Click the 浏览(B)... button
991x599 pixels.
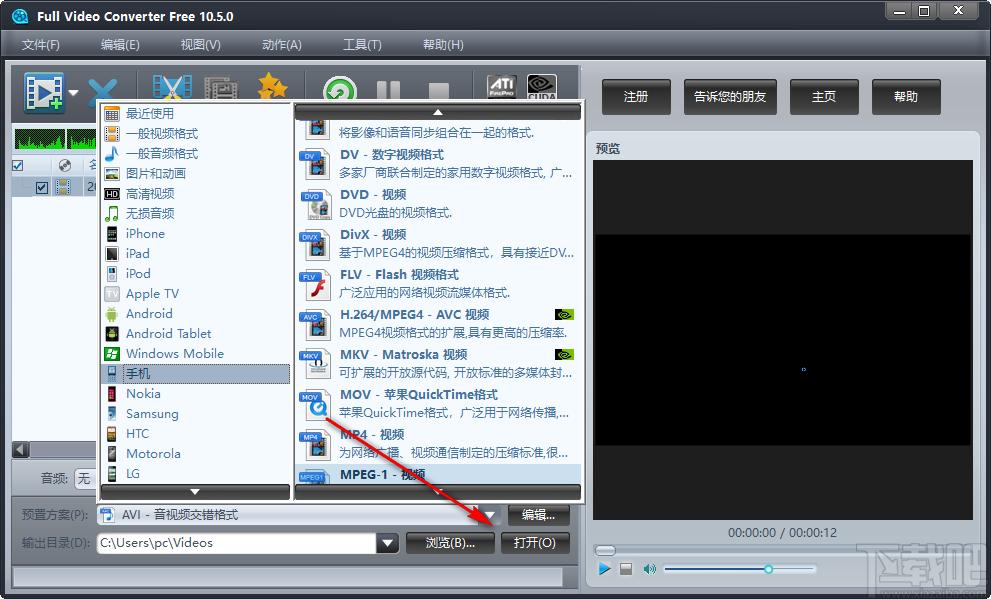click(450, 543)
